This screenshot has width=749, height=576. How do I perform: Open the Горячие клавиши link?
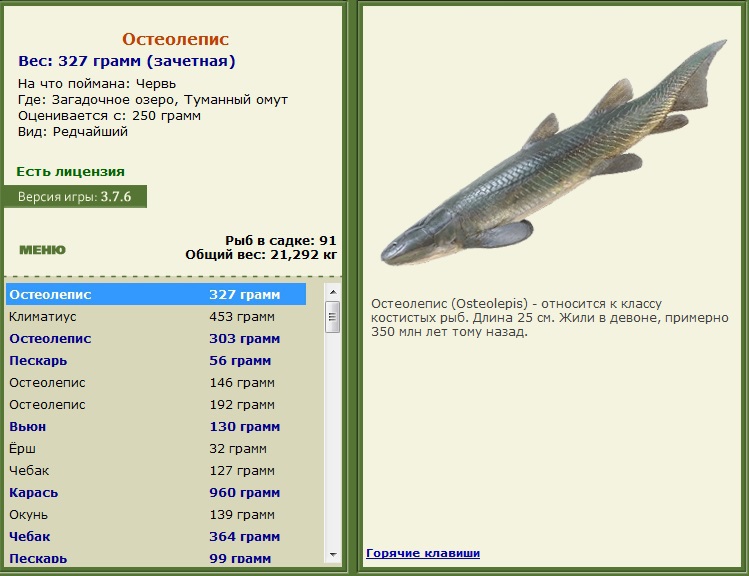point(423,553)
